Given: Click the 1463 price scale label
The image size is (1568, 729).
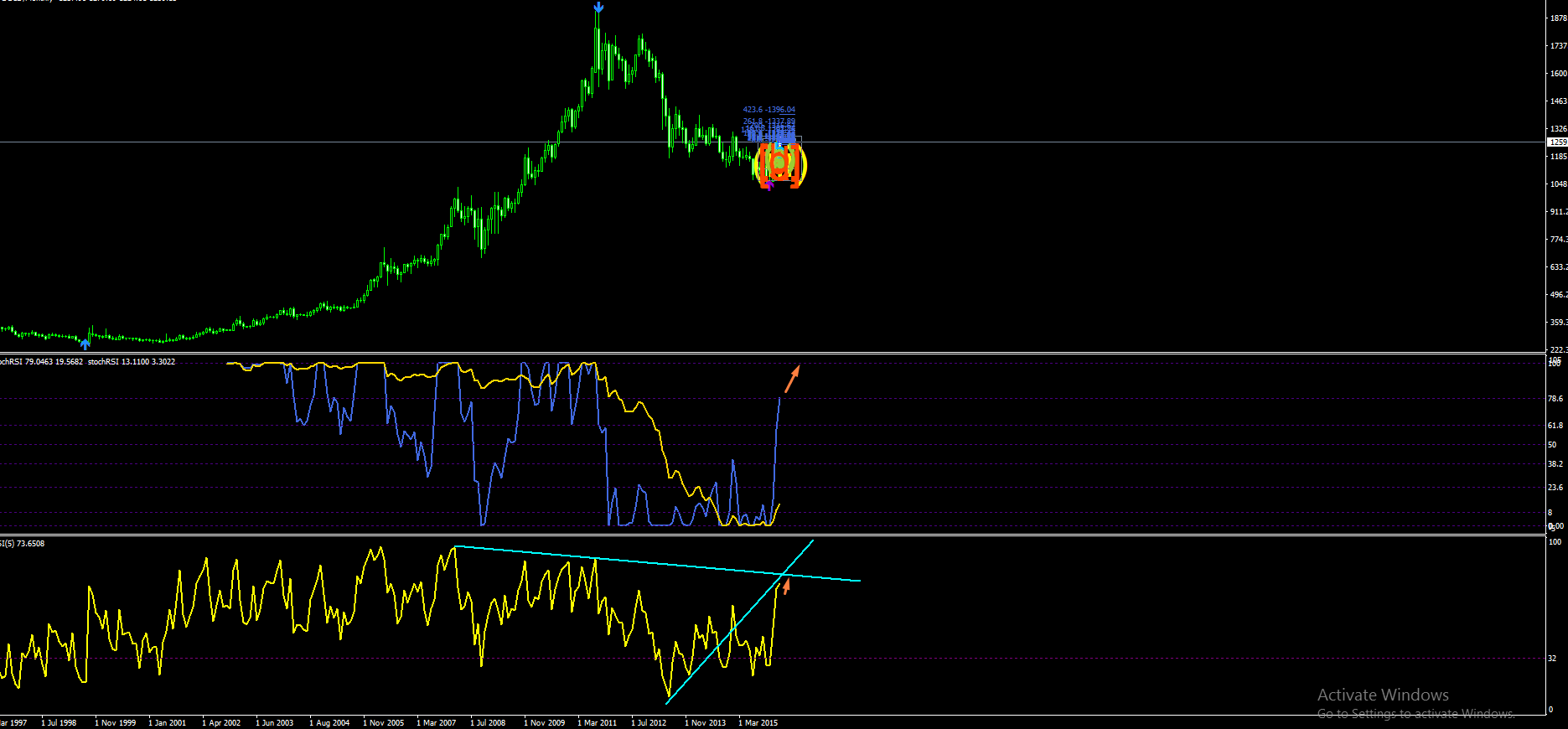Looking at the screenshot, I should (1559, 101).
